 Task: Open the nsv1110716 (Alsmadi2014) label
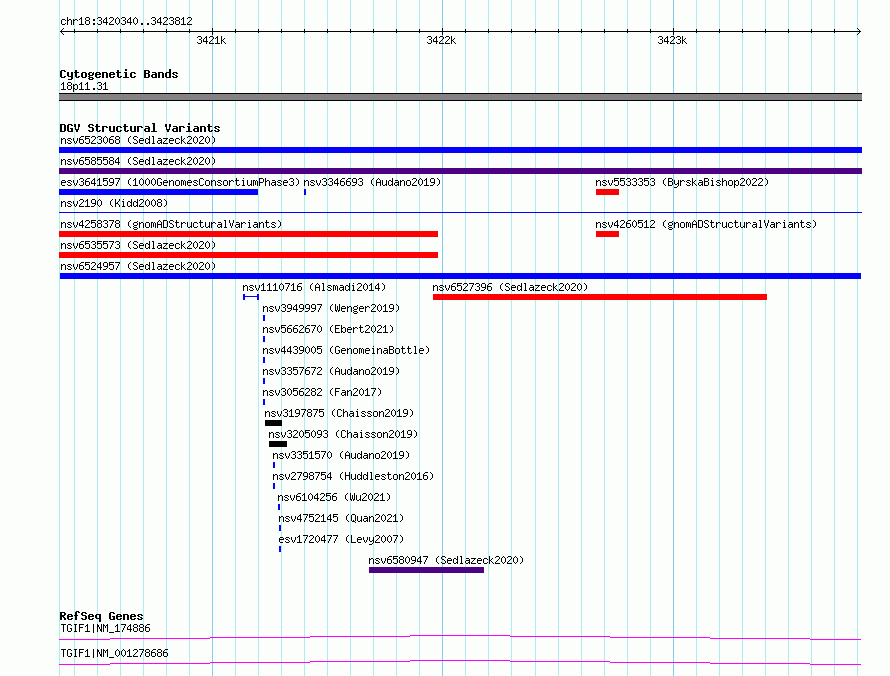tap(314, 287)
